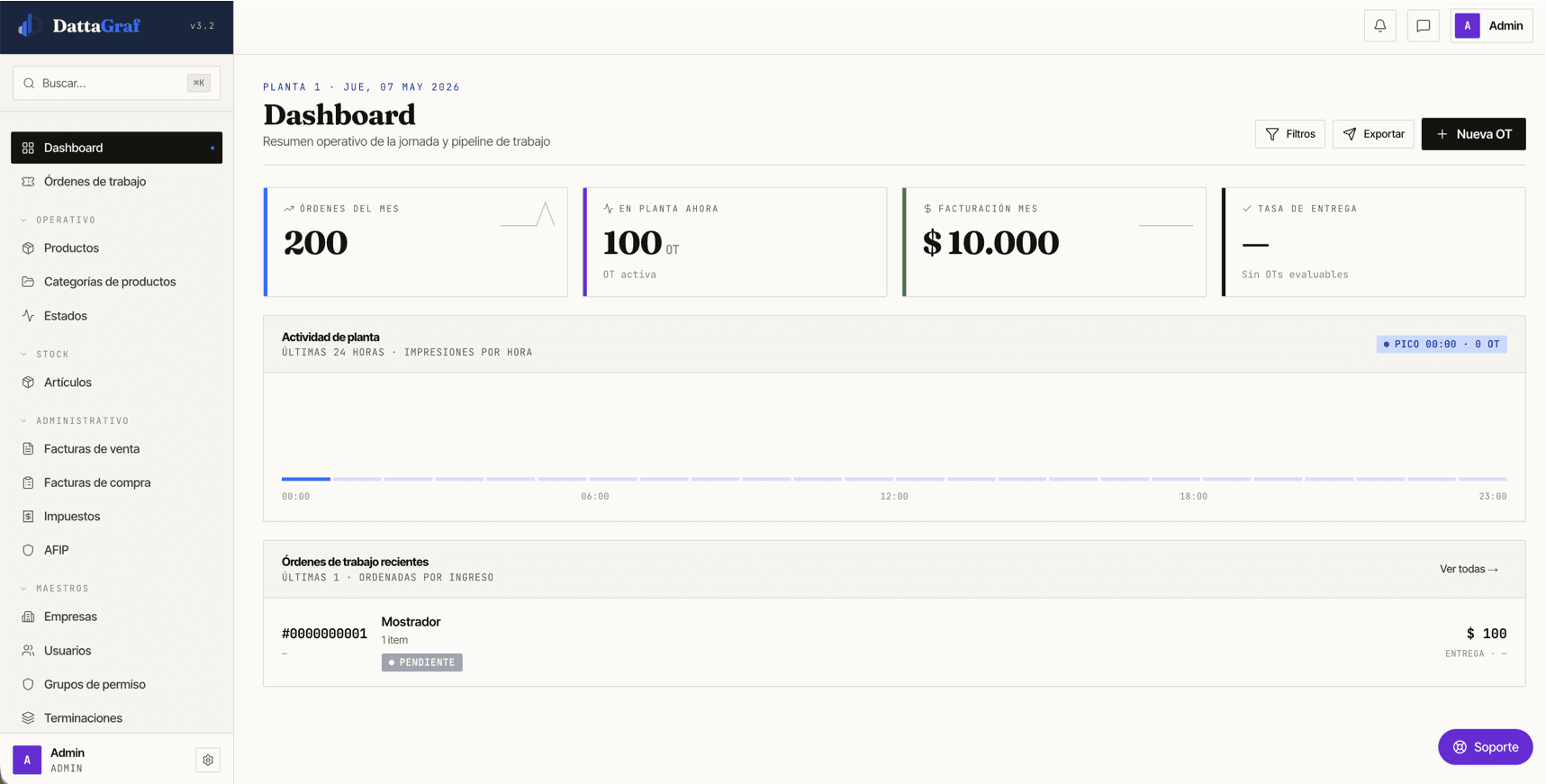Click the Facturas de venta document icon

pyautogui.click(x=28, y=449)
